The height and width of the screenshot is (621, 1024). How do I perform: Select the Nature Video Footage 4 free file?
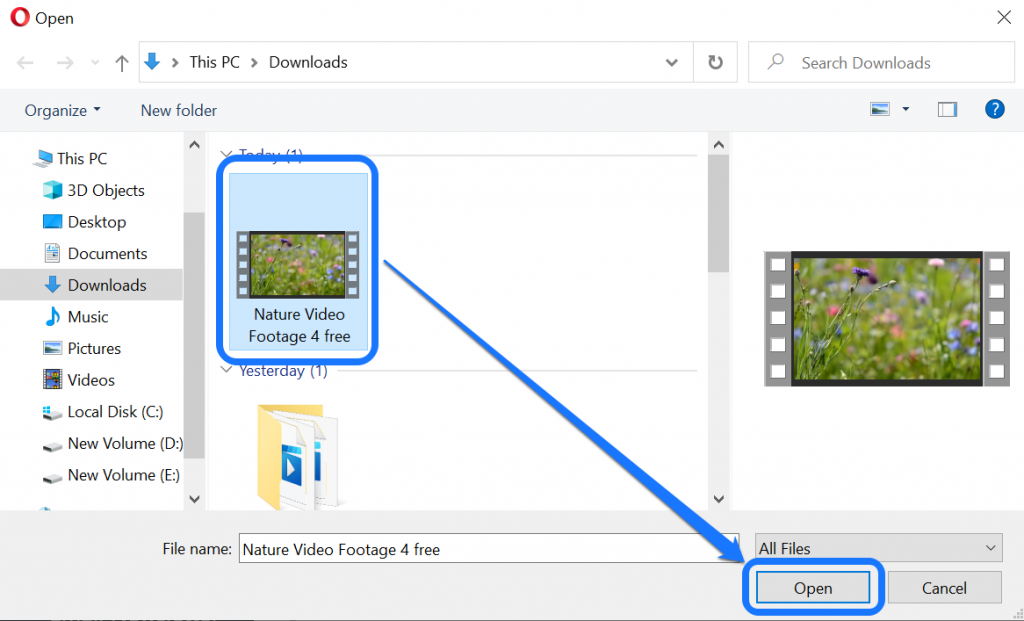tap(298, 261)
